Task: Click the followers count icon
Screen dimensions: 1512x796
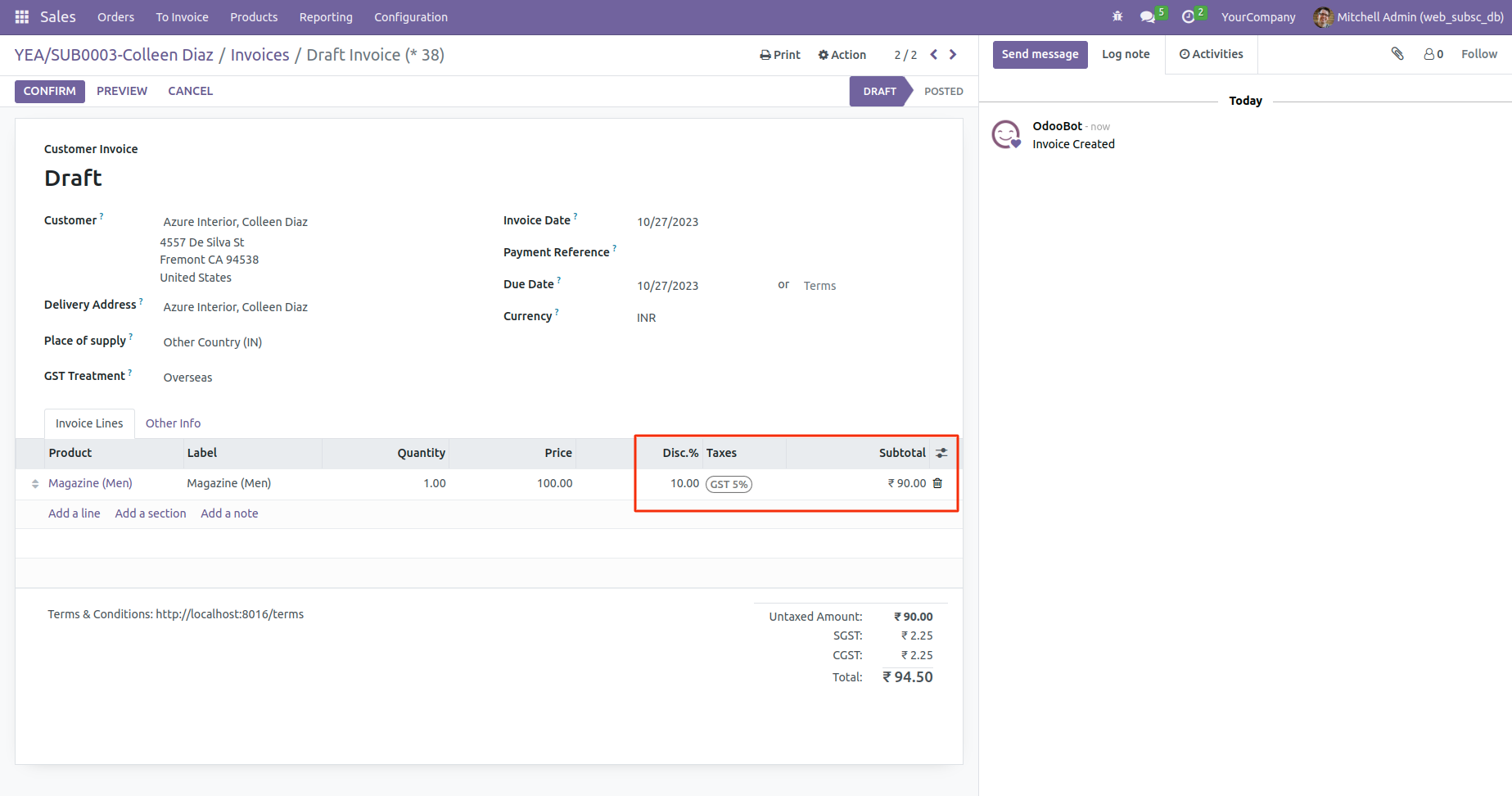Action: pos(1433,54)
